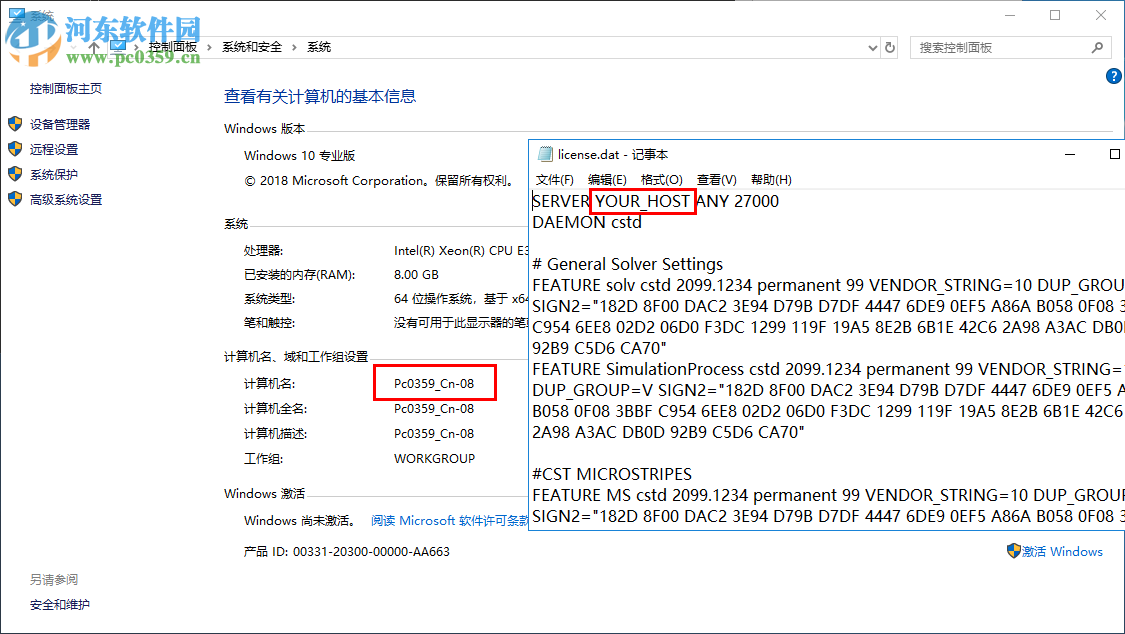This screenshot has height=634, width=1125.
Task: Click the notepad icon on license.dat title bar
Action: coord(545,153)
